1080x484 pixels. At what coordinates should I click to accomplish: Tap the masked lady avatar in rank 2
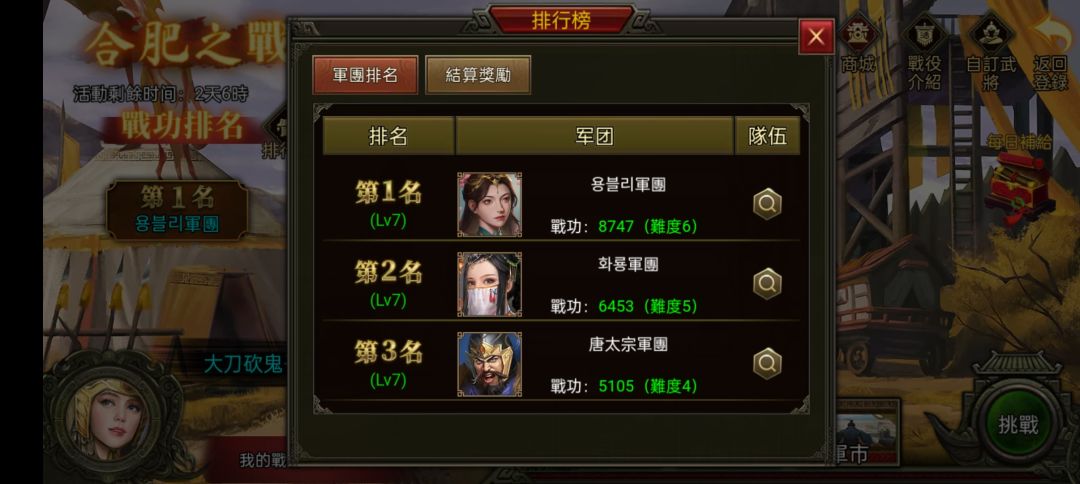[490, 284]
